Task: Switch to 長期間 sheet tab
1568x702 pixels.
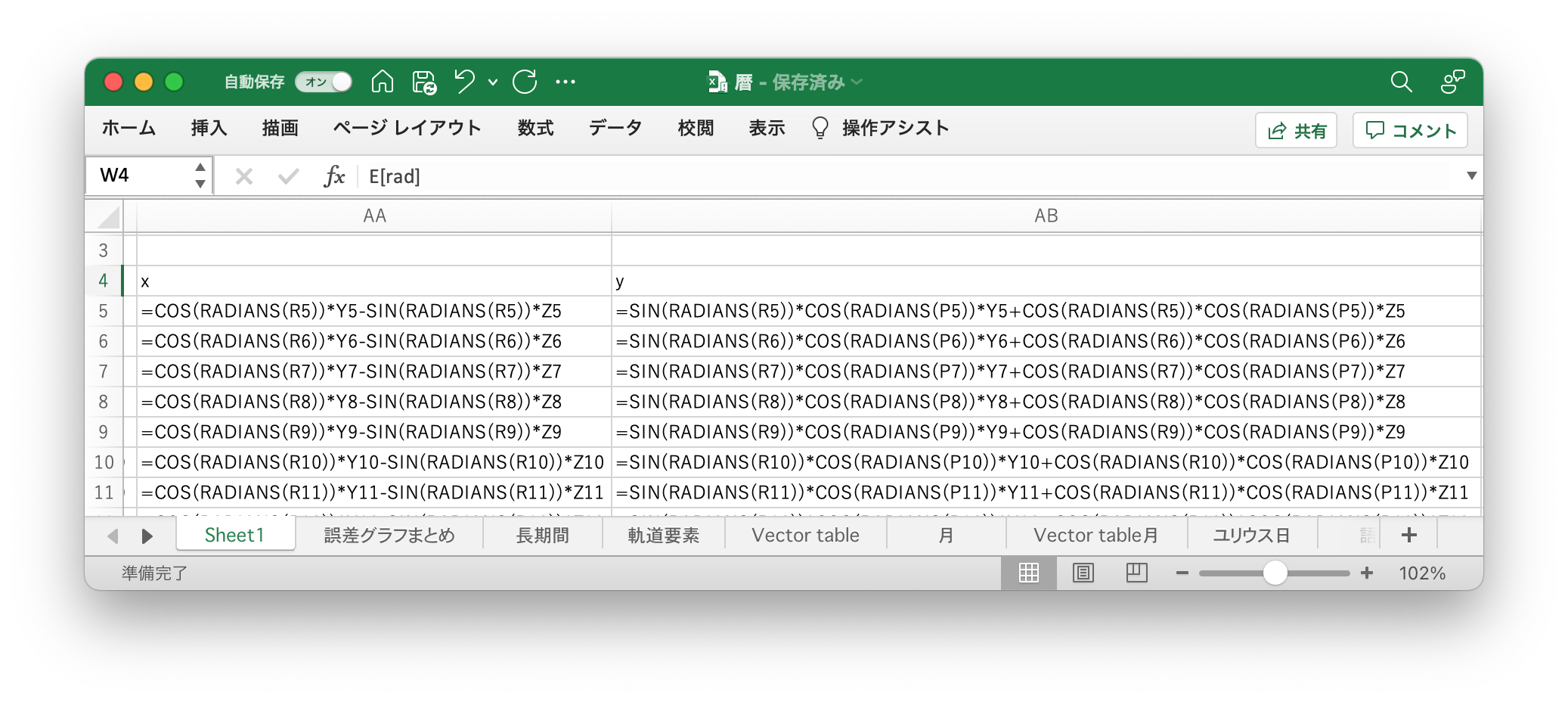Action: click(543, 535)
